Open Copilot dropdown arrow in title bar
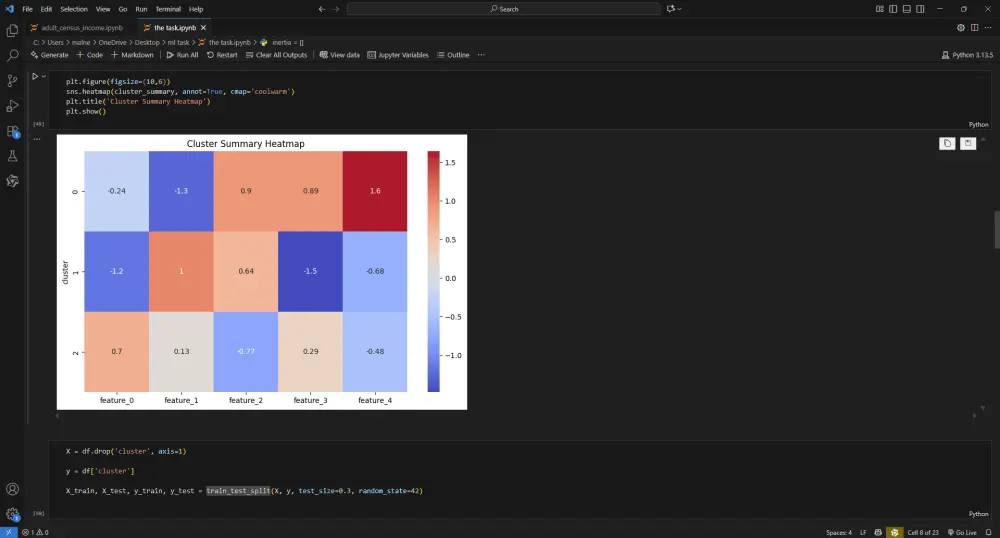 click(x=680, y=9)
